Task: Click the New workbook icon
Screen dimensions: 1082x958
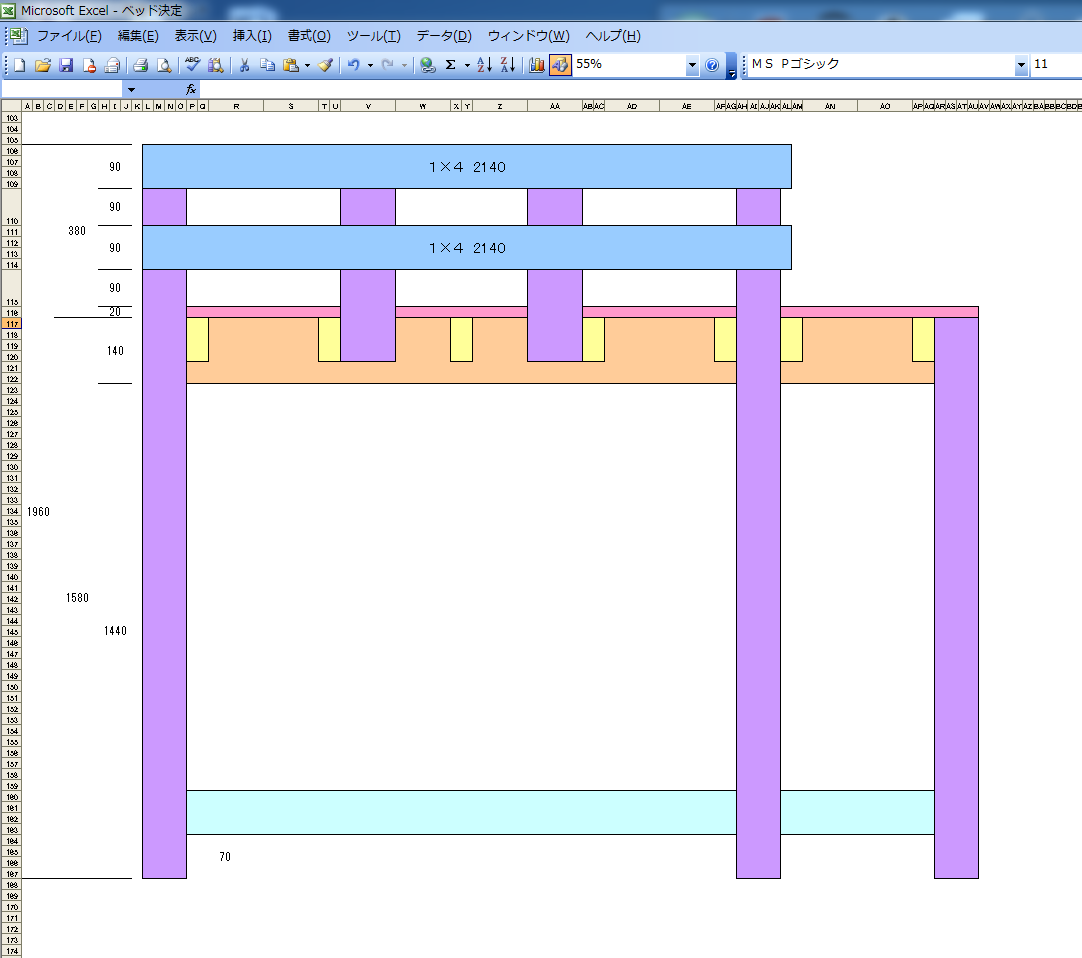Action: click(19, 65)
